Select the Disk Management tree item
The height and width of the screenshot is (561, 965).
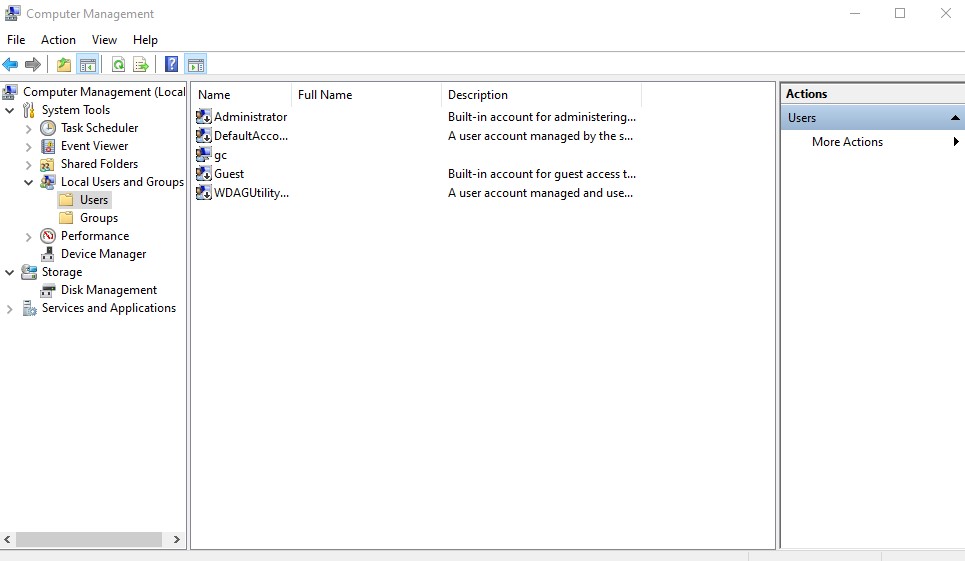click(109, 290)
